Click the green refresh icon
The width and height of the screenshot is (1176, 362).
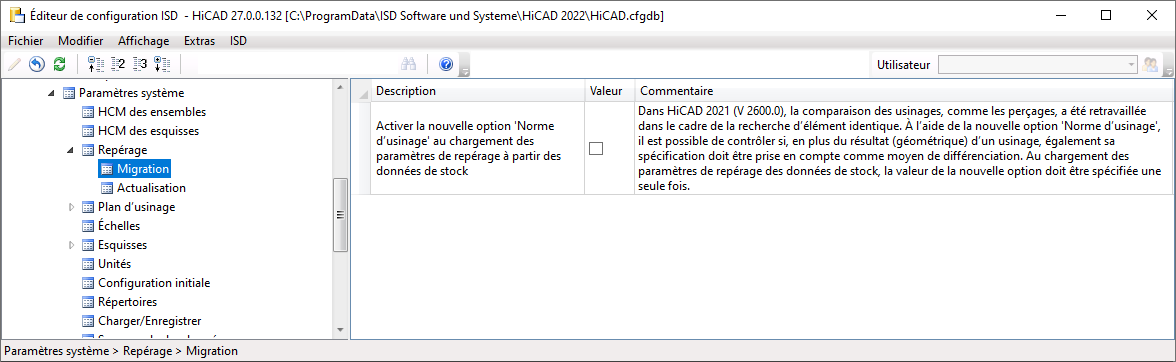pos(60,64)
